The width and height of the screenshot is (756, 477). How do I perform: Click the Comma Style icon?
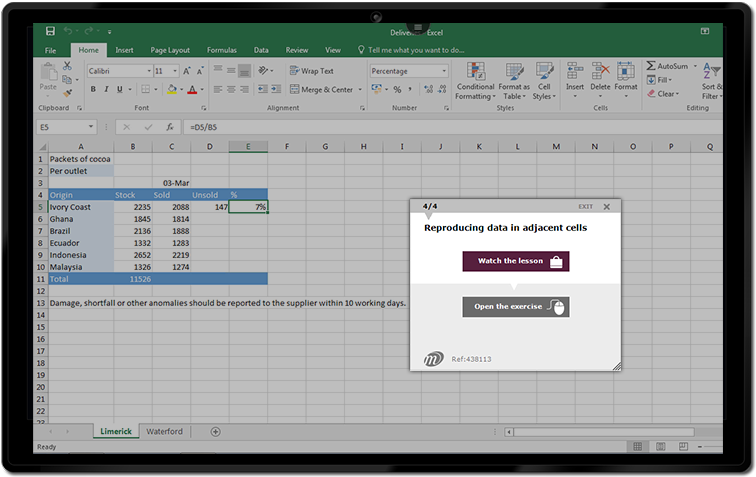tap(410, 89)
